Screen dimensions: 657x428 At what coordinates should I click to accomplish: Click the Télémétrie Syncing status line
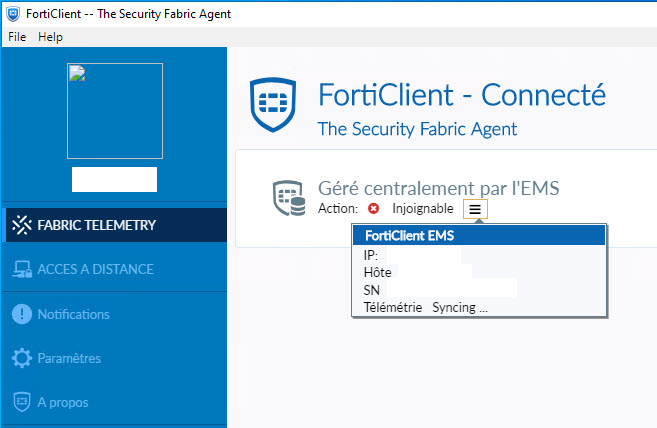click(x=426, y=307)
